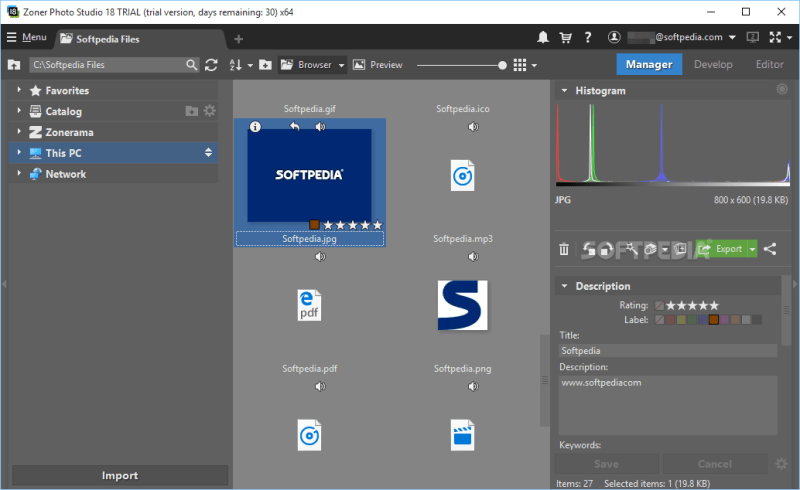Clear the rating using the no-rating box
800x490 pixels.
tap(659, 305)
